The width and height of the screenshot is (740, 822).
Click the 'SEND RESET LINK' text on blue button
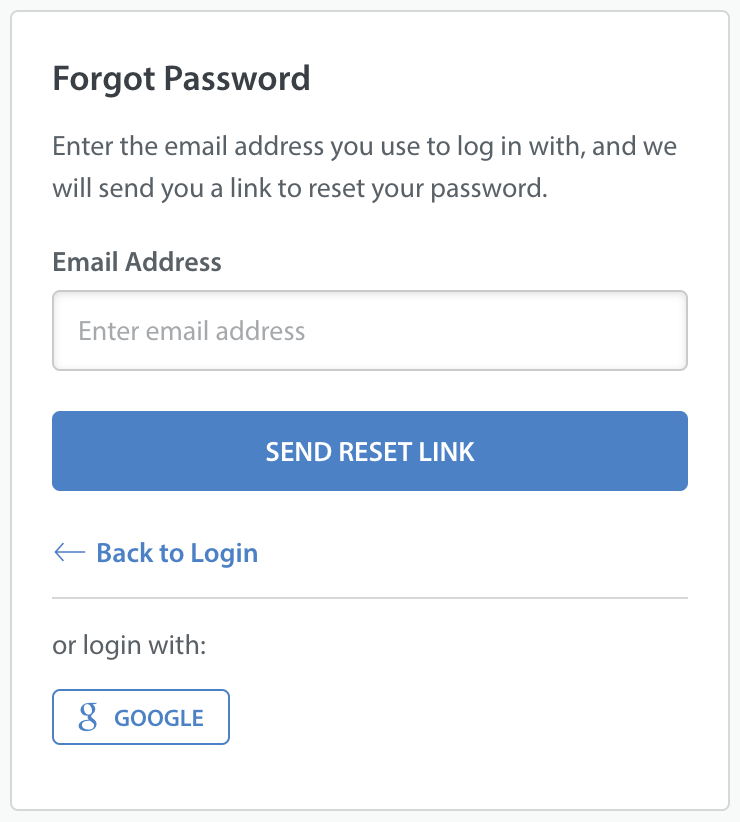370,451
